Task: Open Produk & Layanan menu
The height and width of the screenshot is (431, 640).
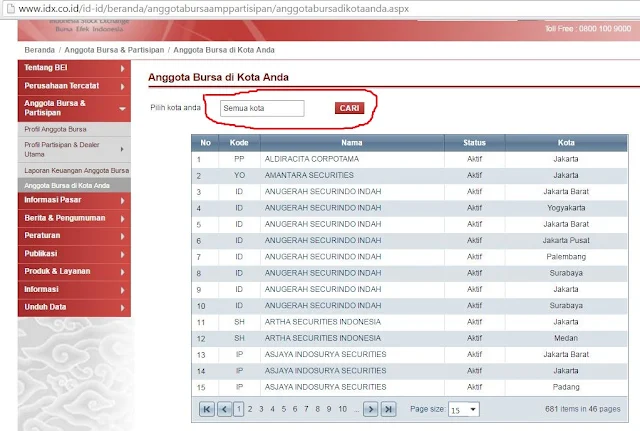Action: point(74,271)
